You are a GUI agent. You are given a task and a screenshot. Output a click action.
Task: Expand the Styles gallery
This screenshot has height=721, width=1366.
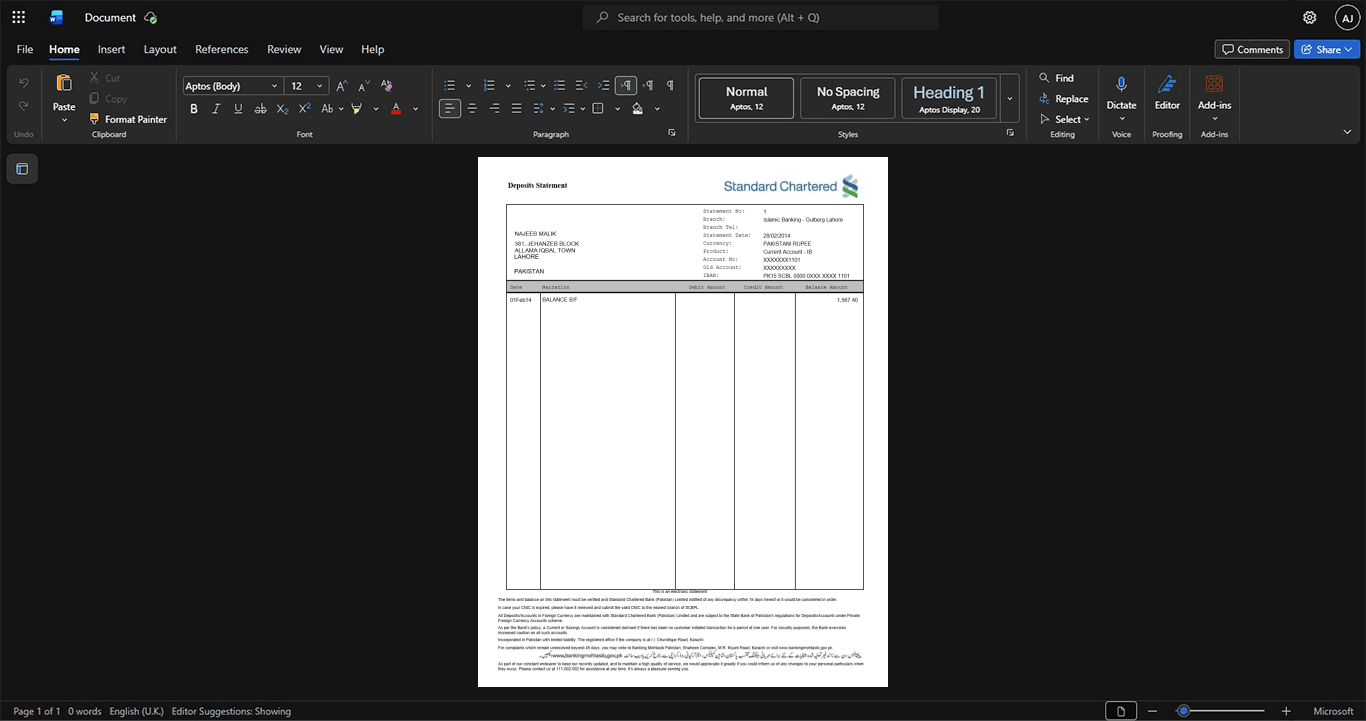click(x=1009, y=98)
